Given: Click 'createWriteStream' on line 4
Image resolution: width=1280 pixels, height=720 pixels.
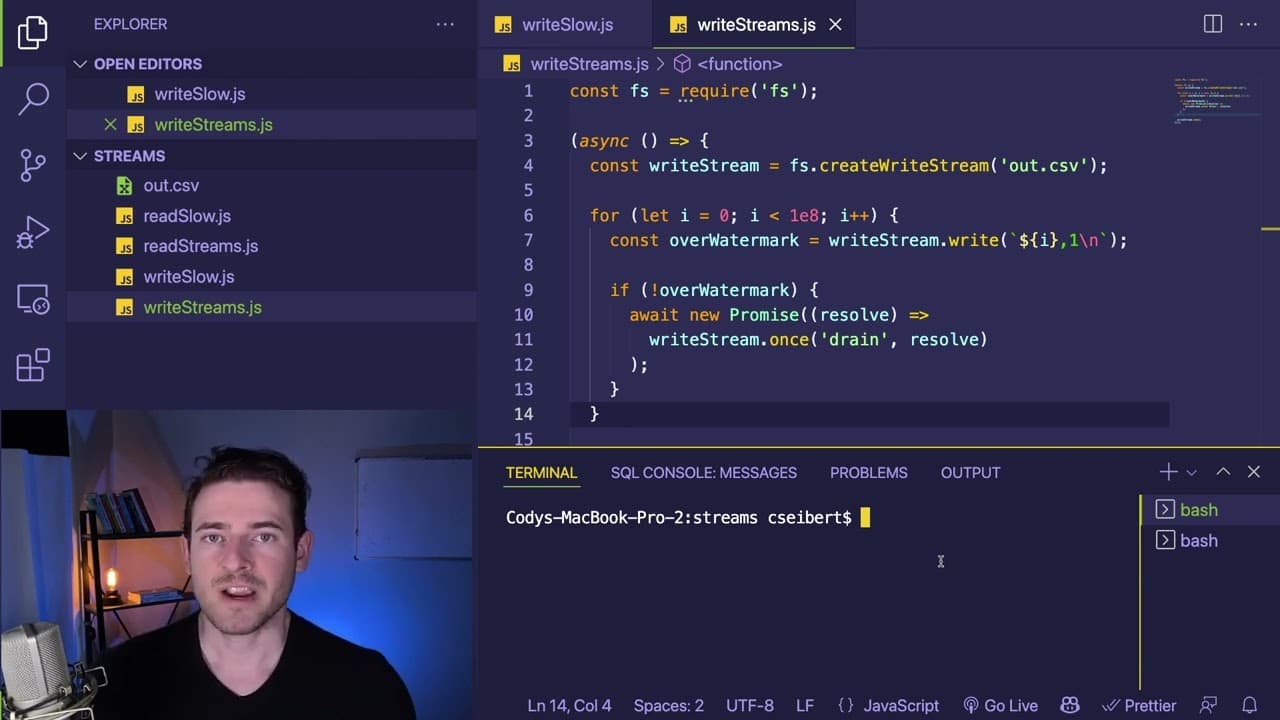Looking at the screenshot, I should (x=904, y=166).
